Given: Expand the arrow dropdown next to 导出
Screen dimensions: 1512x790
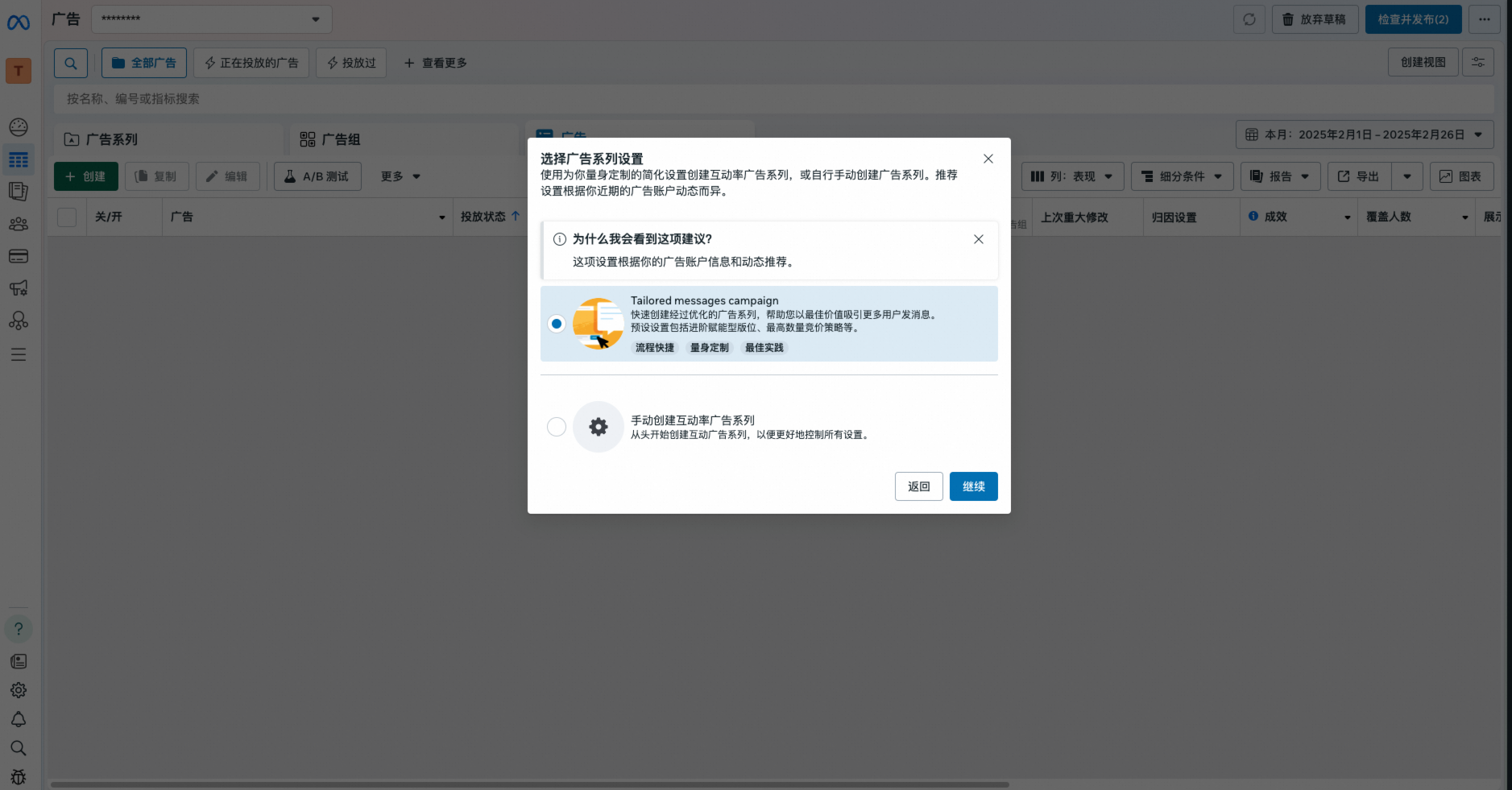Looking at the screenshot, I should [x=1407, y=176].
